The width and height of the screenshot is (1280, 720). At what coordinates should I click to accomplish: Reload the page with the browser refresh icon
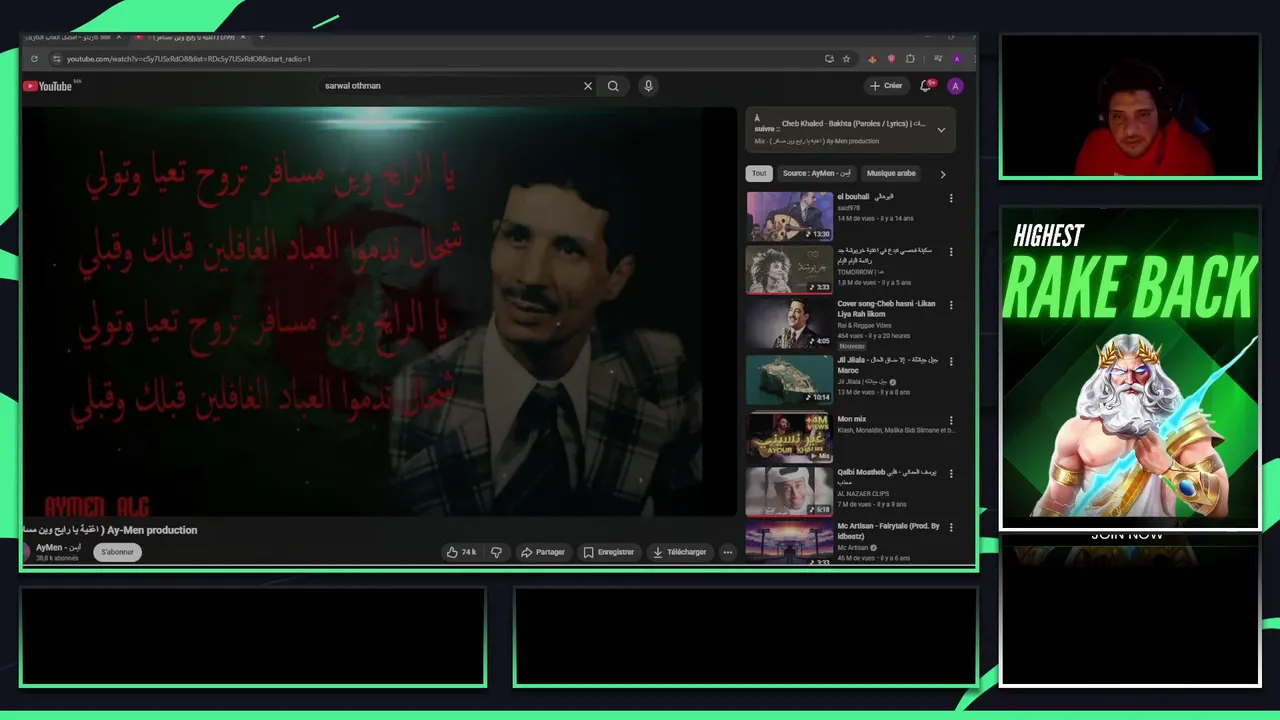34,59
